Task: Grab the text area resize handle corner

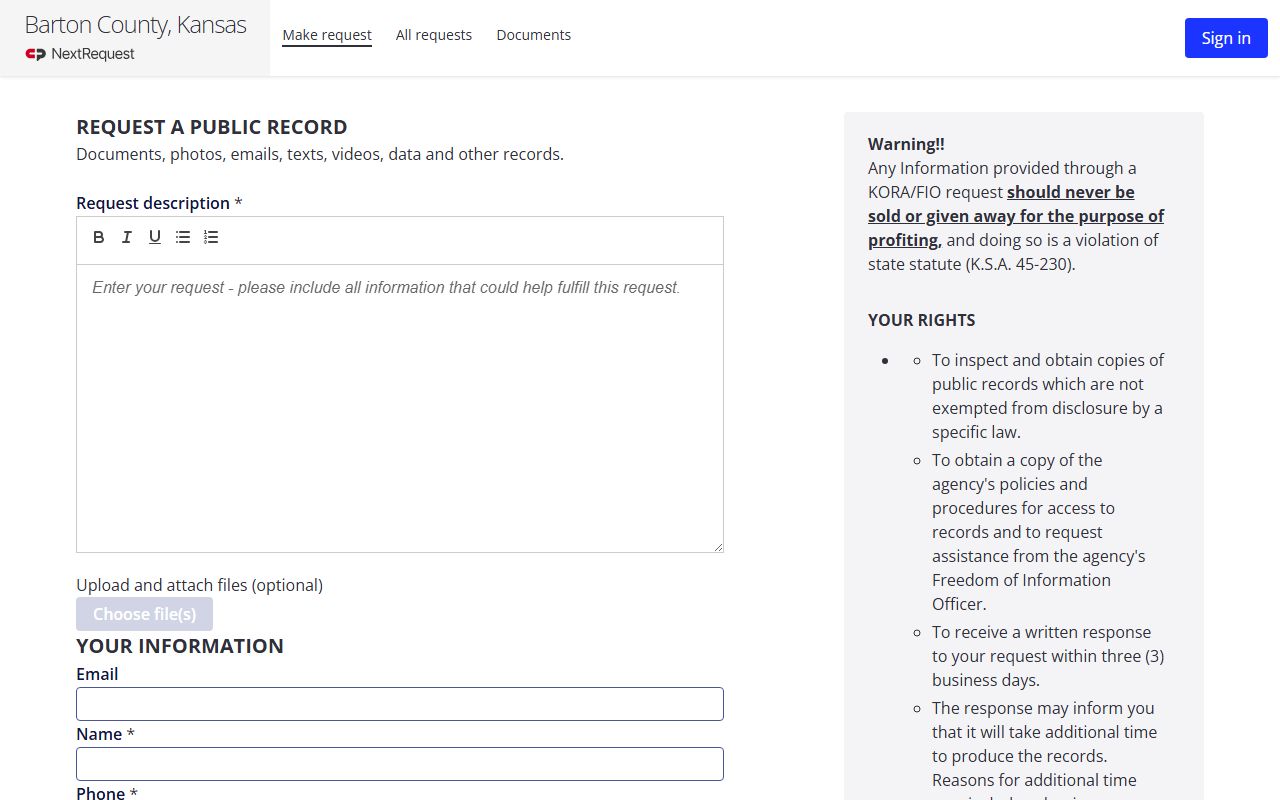Action: [x=717, y=546]
